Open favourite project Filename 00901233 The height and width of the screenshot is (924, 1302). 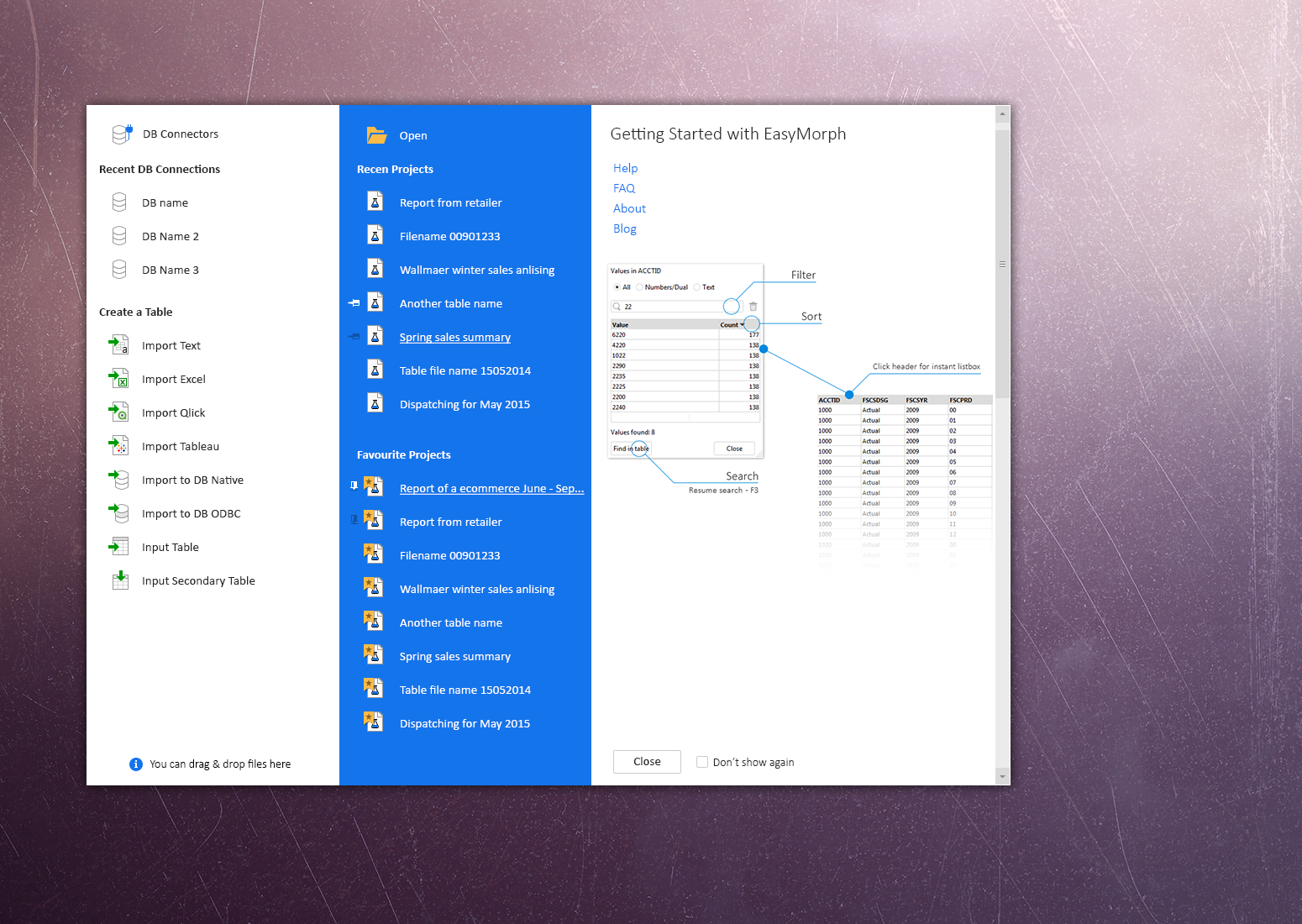(x=450, y=555)
